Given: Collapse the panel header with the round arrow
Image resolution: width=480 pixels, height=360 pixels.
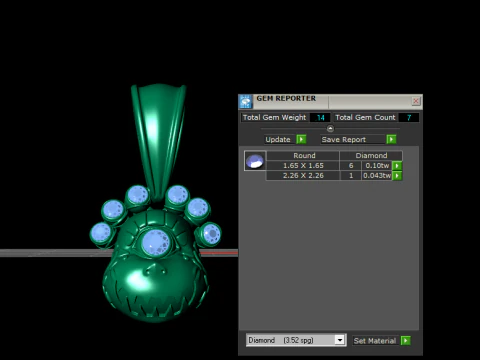Looking at the screenshot, I should (x=330, y=128).
